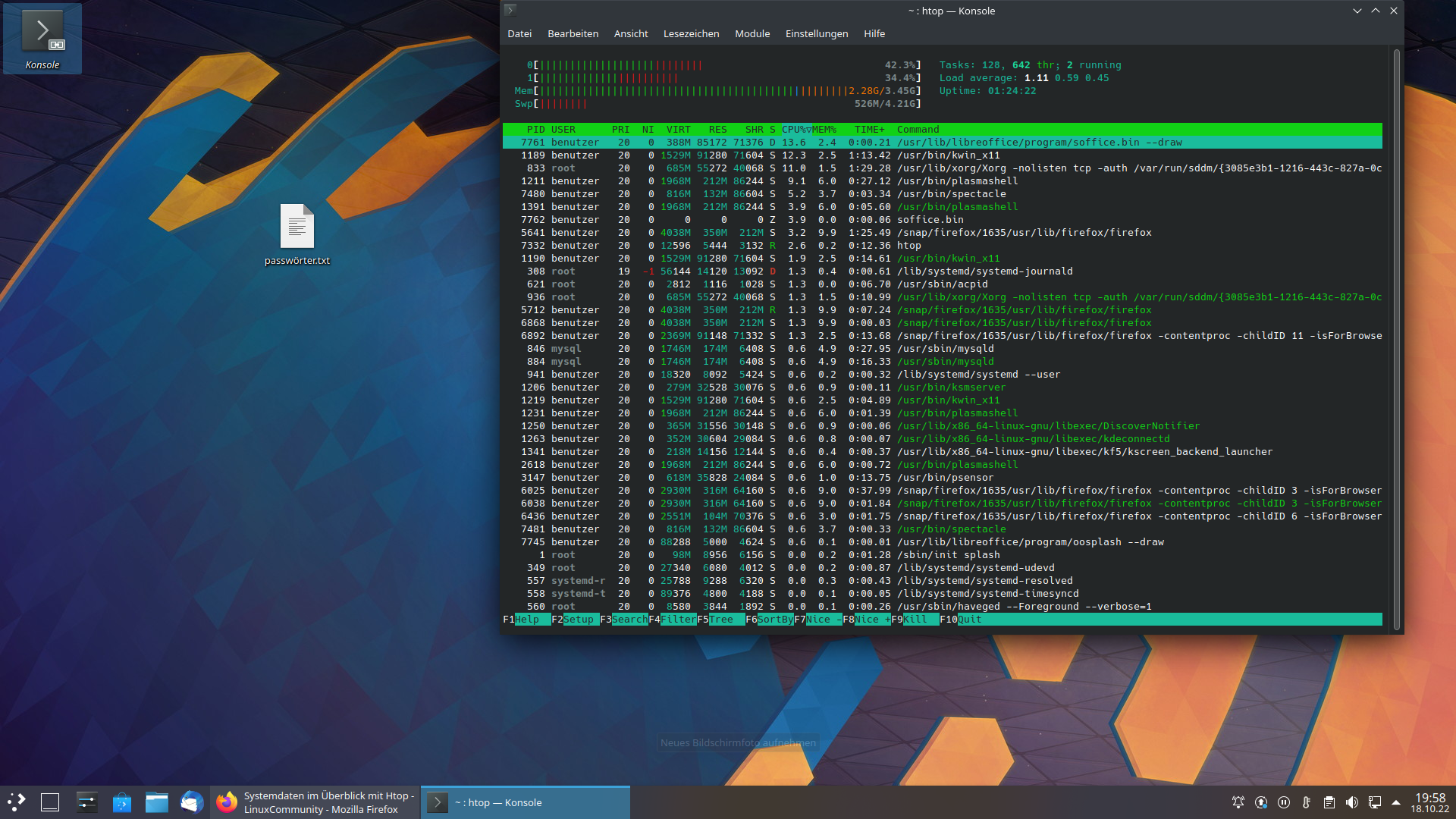The image size is (1456, 819).
Task: Open Dolphin file manager from taskbar
Action: point(157,802)
